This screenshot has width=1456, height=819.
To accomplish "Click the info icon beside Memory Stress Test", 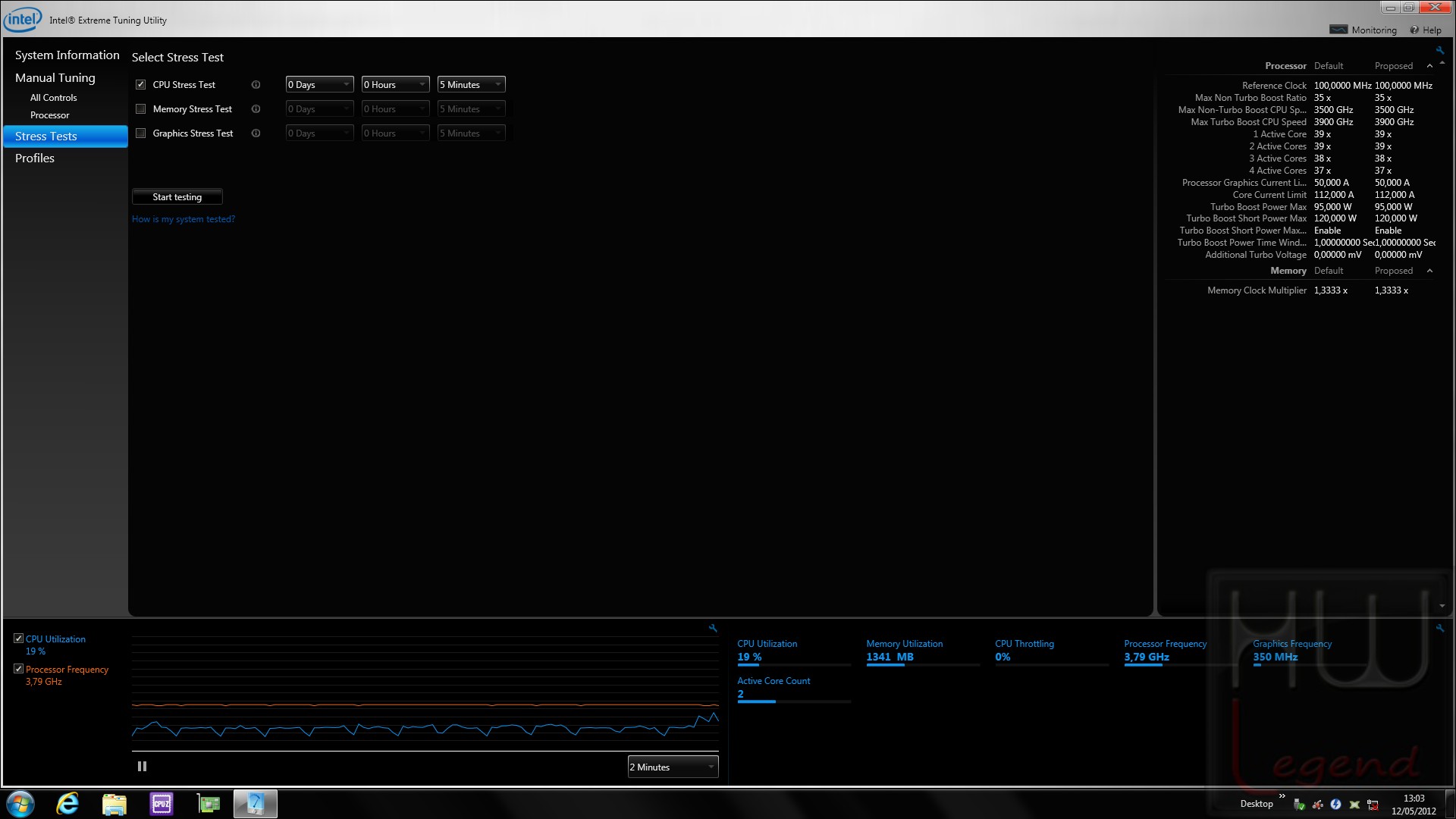I will coord(256,109).
